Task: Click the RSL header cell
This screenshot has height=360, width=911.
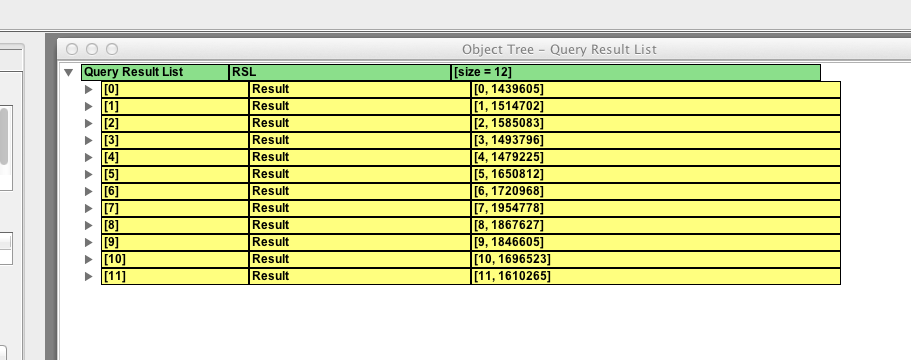Action: coord(340,73)
